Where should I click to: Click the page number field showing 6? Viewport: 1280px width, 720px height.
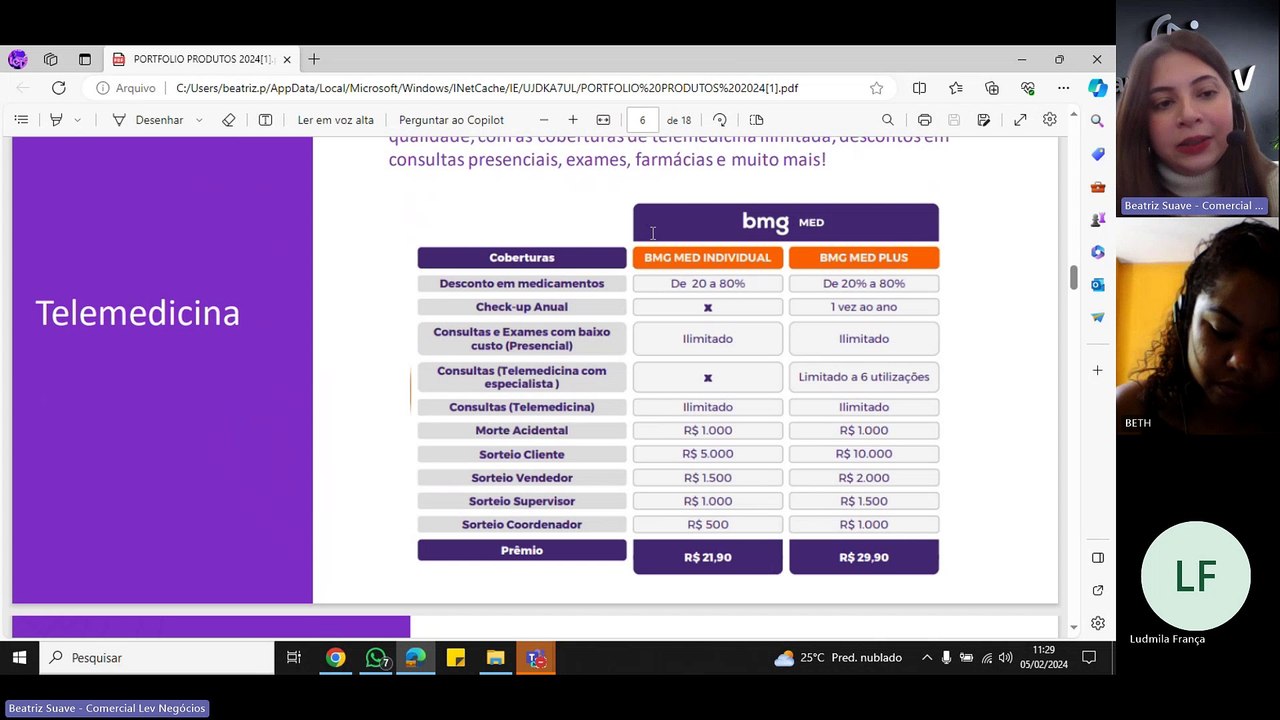643,120
